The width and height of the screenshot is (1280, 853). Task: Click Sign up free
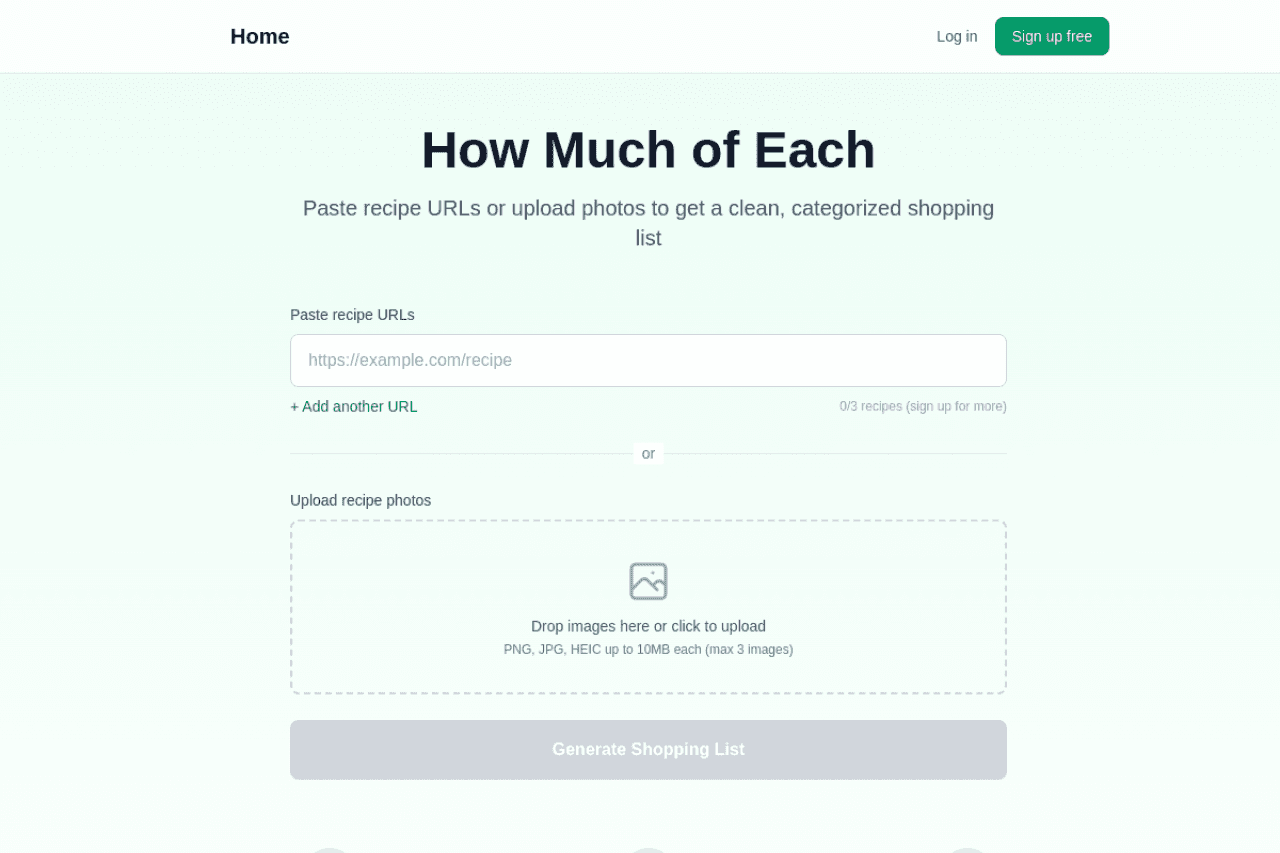(x=1051, y=35)
